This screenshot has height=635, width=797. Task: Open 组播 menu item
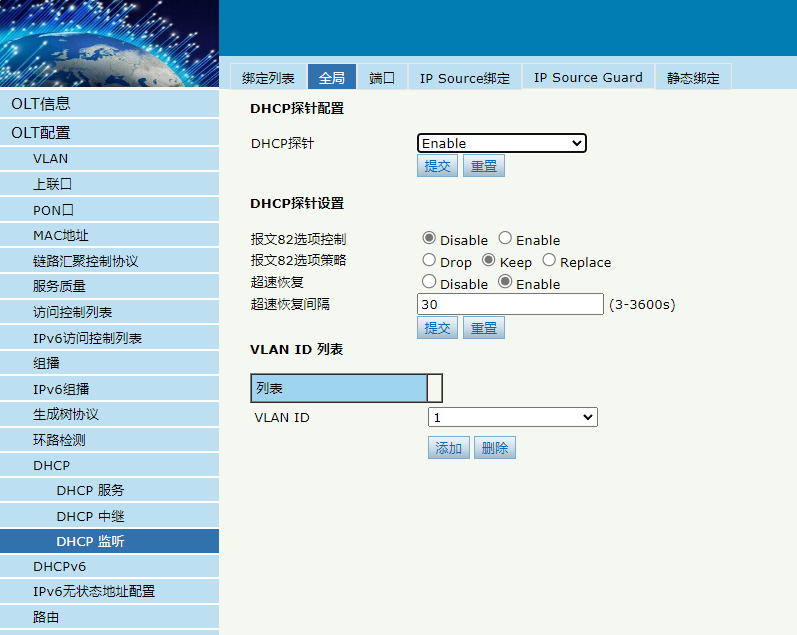click(x=109, y=363)
